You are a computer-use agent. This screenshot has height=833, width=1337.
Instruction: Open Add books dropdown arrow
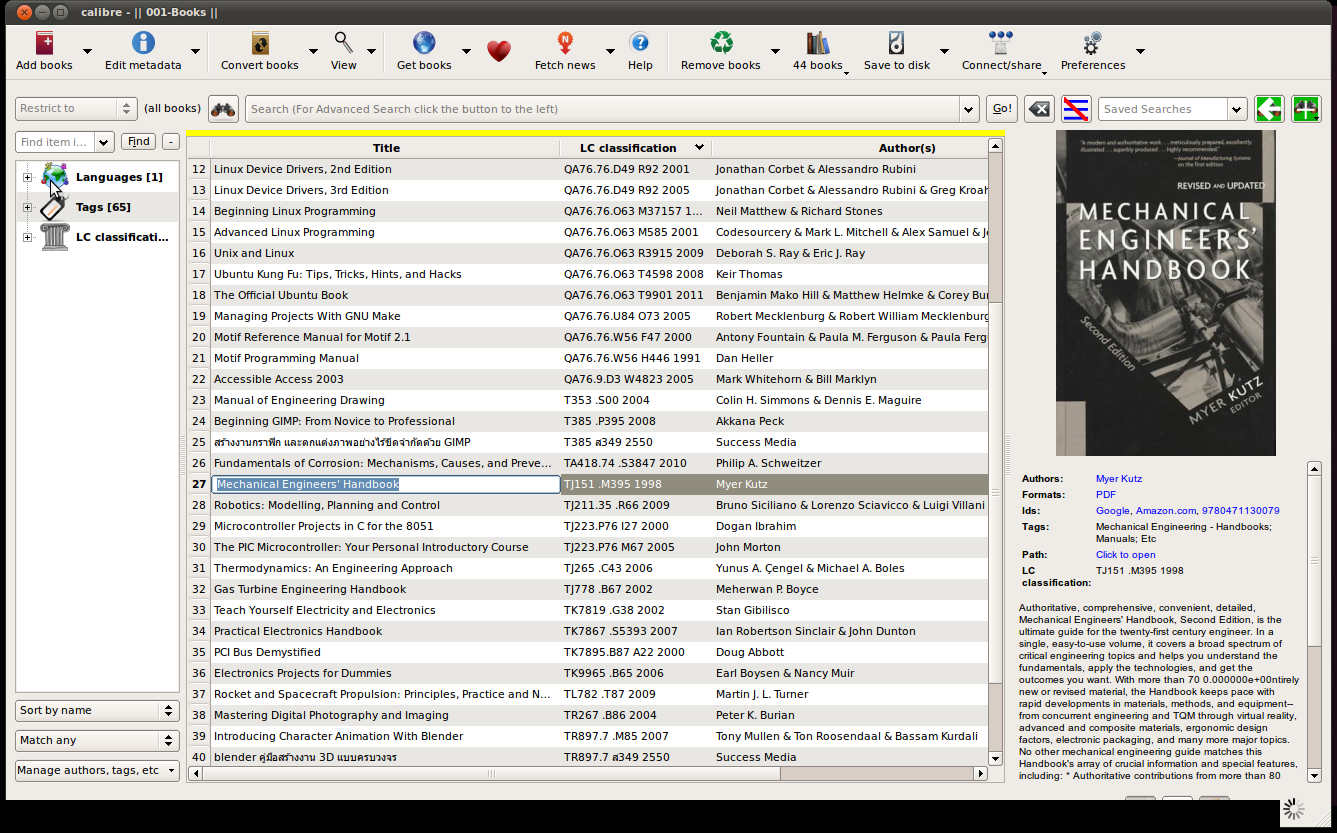pyautogui.click(x=87, y=51)
